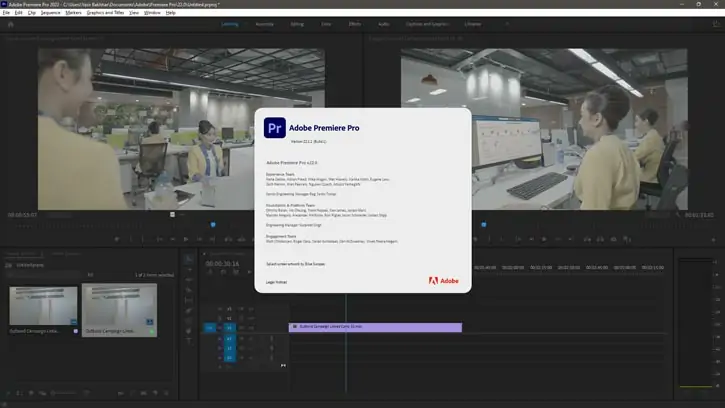Click Export Frame camera icon

point(614,239)
